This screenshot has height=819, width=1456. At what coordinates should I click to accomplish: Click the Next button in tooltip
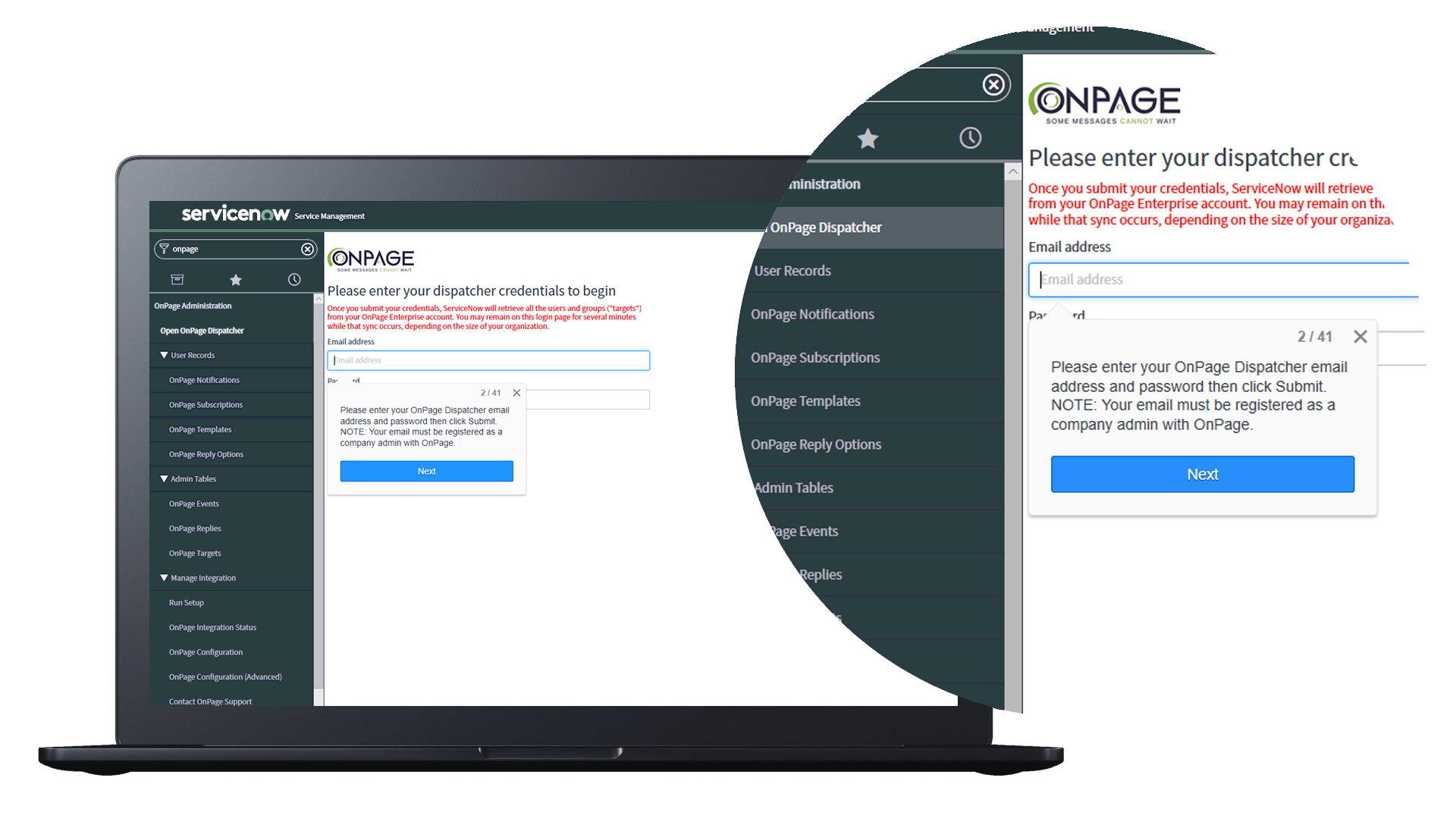tap(1203, 475)
